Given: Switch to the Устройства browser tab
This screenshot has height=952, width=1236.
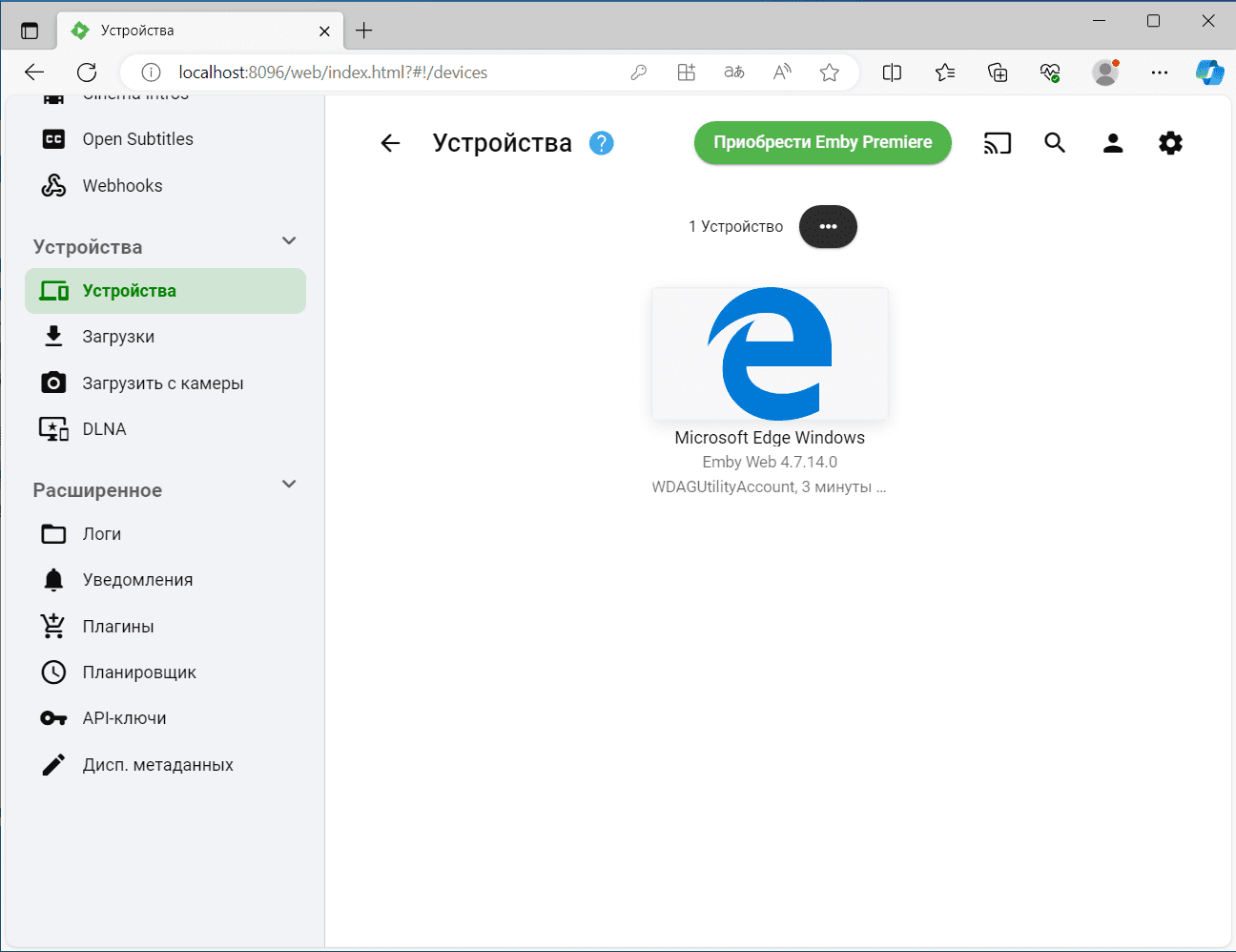Looking at the screenshot, I should pos(200,31).
